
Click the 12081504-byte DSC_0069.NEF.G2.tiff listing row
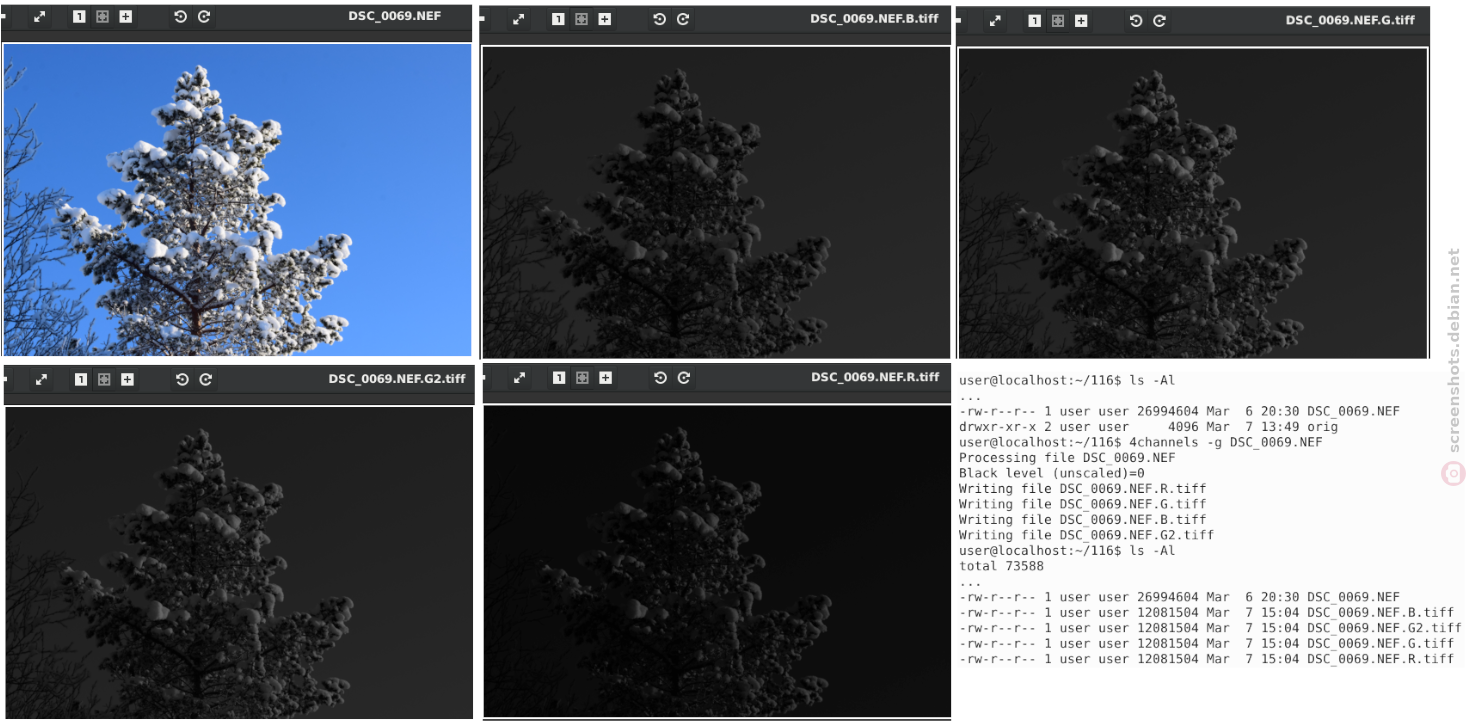click(x=1210, y=628)
